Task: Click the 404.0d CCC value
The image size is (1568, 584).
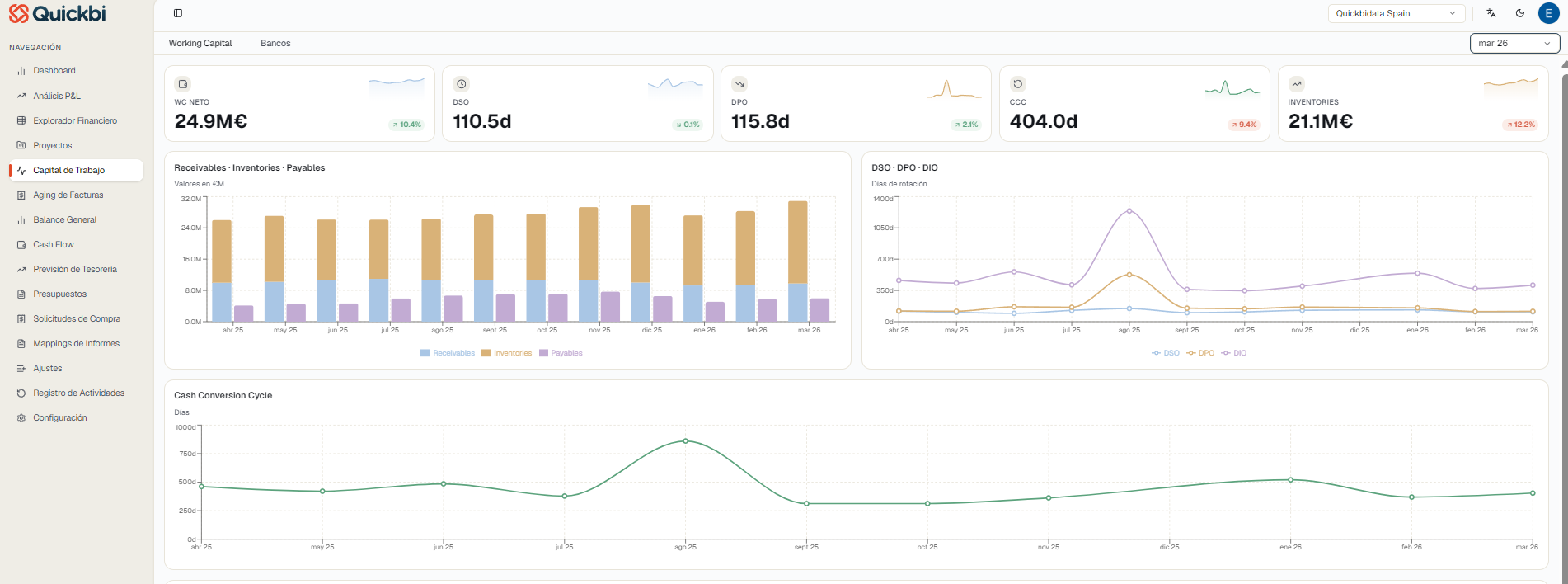Action: [1044, 121]
